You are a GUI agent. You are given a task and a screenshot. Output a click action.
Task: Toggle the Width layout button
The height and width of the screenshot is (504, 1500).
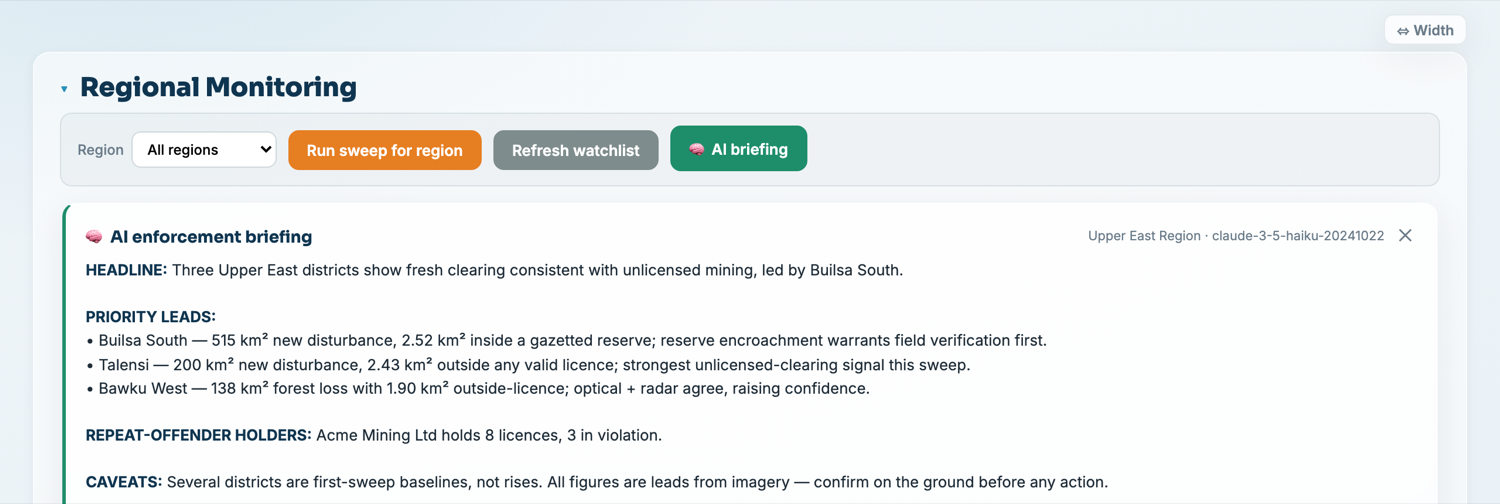pyautogui.click(x=1425, y=30)
